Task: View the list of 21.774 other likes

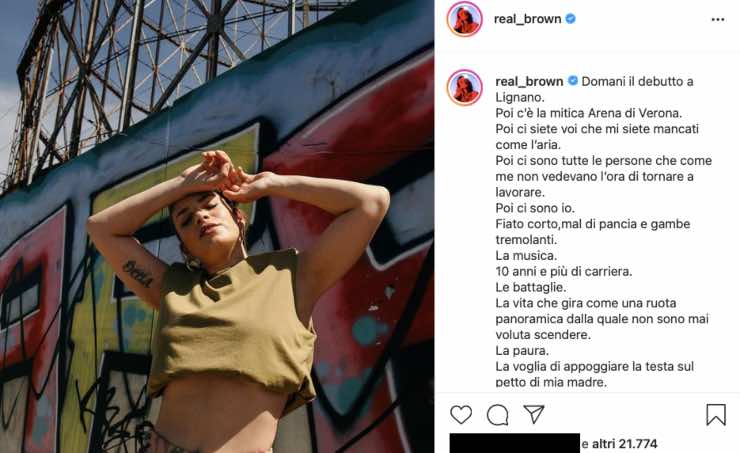Action: coord(620,444)
